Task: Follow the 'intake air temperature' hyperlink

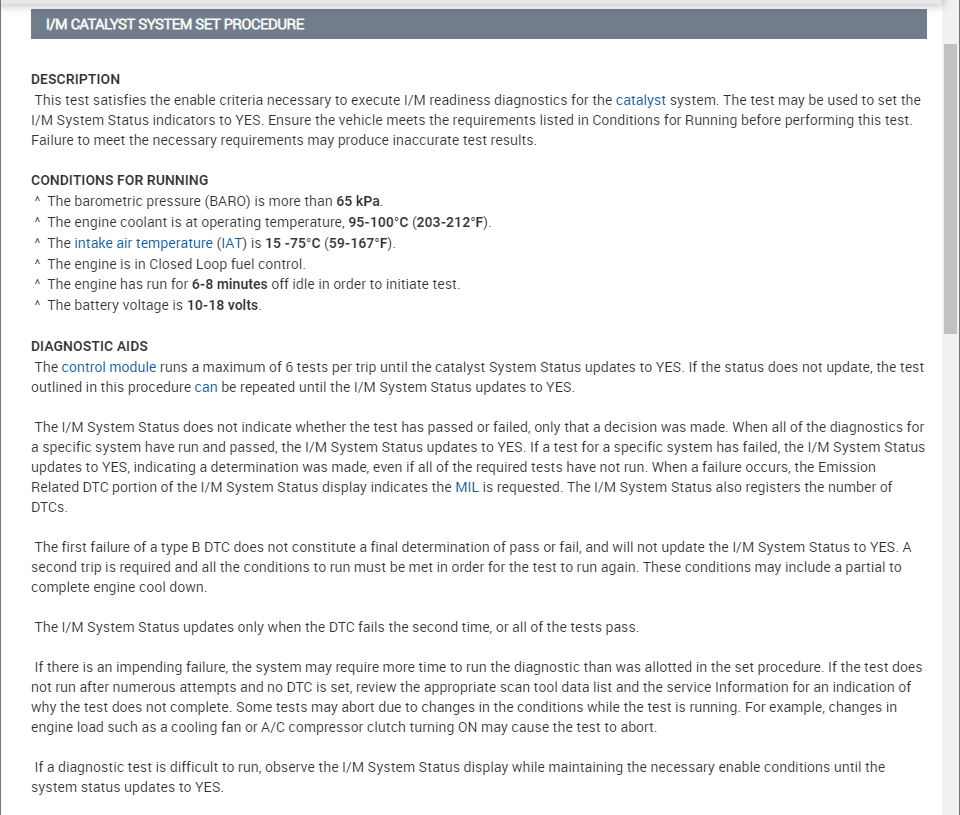Action: click(143, 243)
